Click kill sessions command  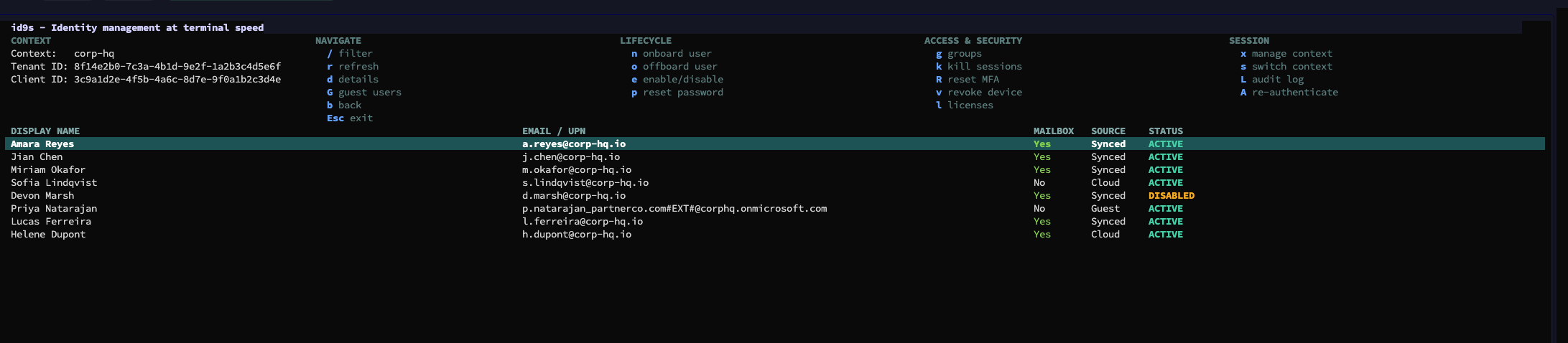click(979, 67)
